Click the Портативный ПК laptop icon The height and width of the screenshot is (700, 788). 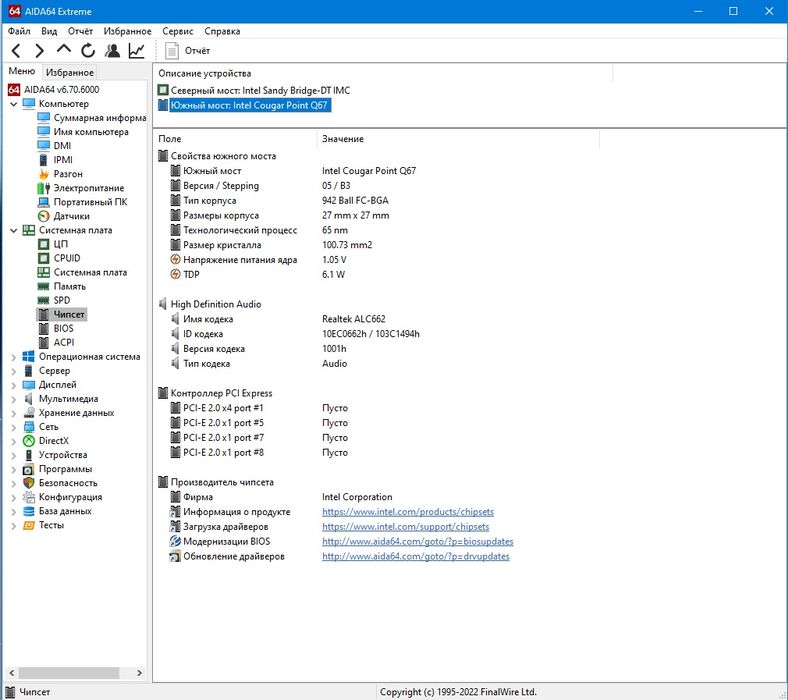[44, 202]
